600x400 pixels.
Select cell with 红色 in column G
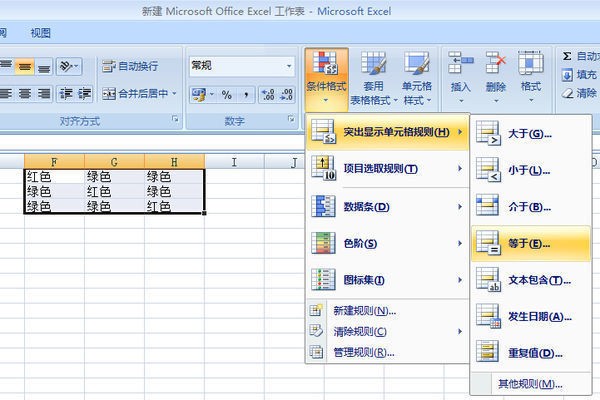pos(114,191)
